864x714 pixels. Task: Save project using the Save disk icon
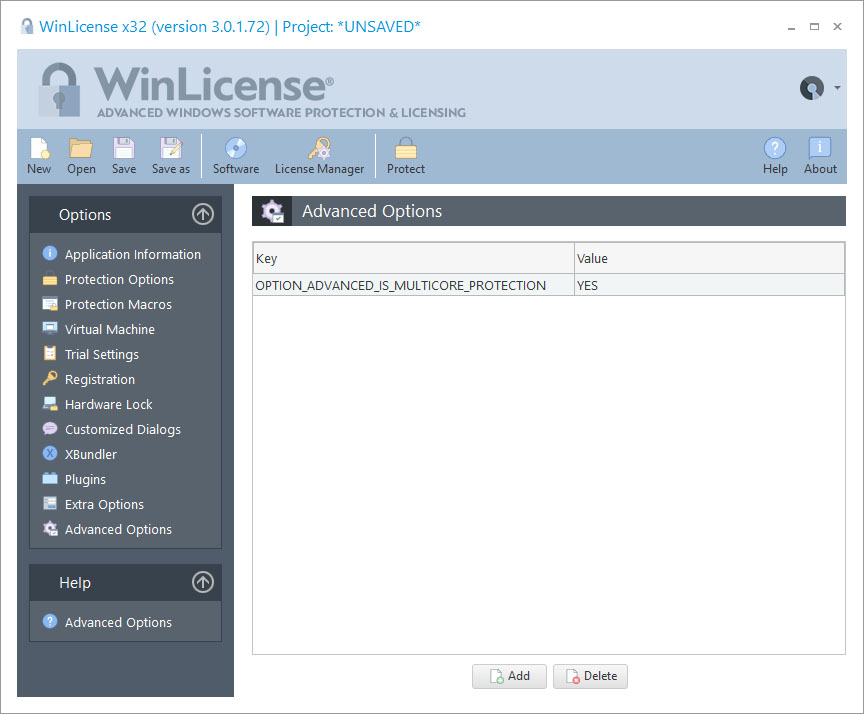pos(123,149)
